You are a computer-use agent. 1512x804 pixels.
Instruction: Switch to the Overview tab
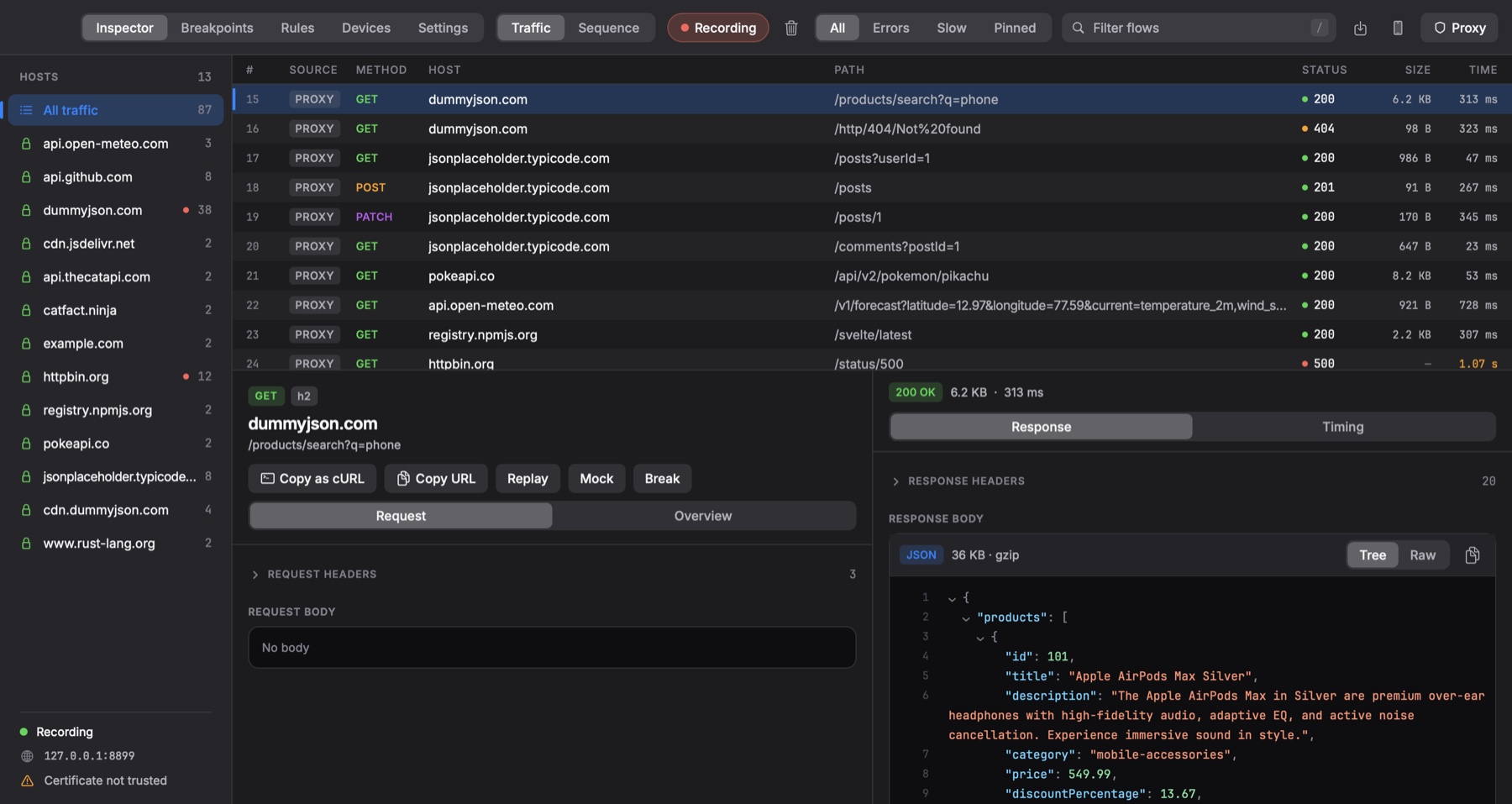pyautogui.click(x=703, y=516)
